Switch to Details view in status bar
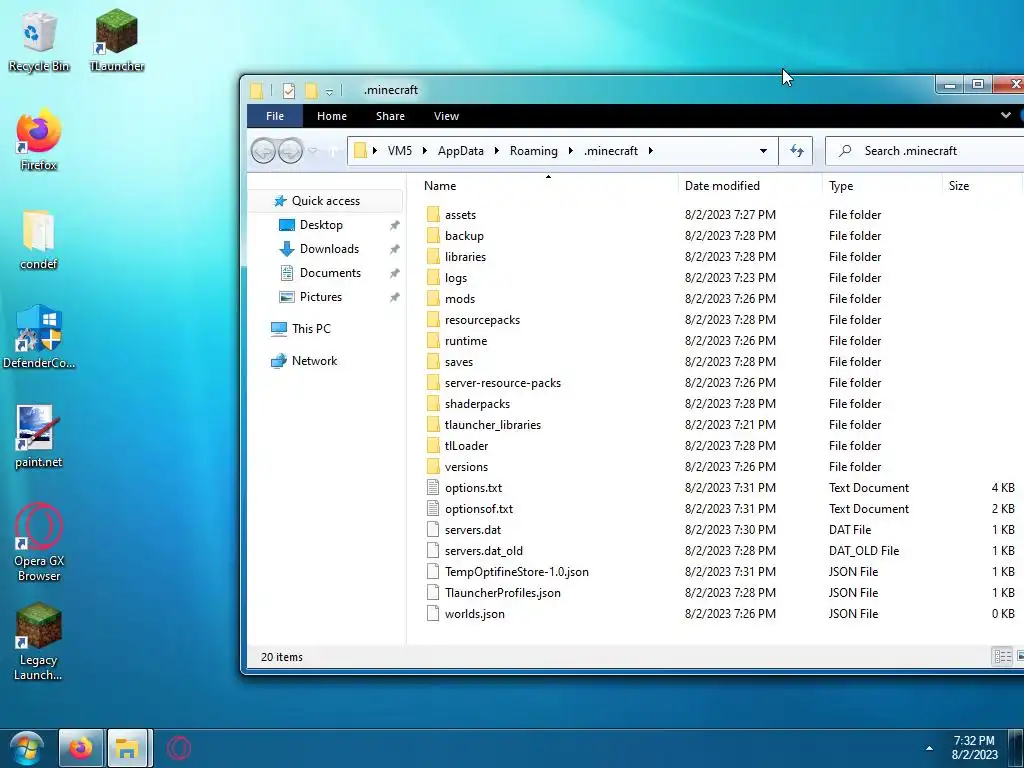The width and height of the screenshot is (1024, 768). point(1002,656)
